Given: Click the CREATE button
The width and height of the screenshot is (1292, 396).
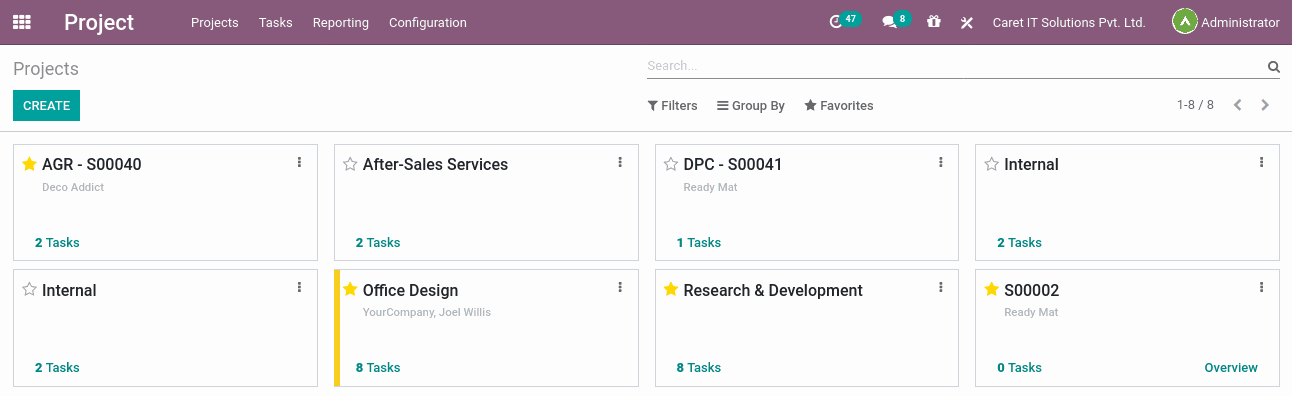Looking at the screenshot, I should [x=46, y=105].
